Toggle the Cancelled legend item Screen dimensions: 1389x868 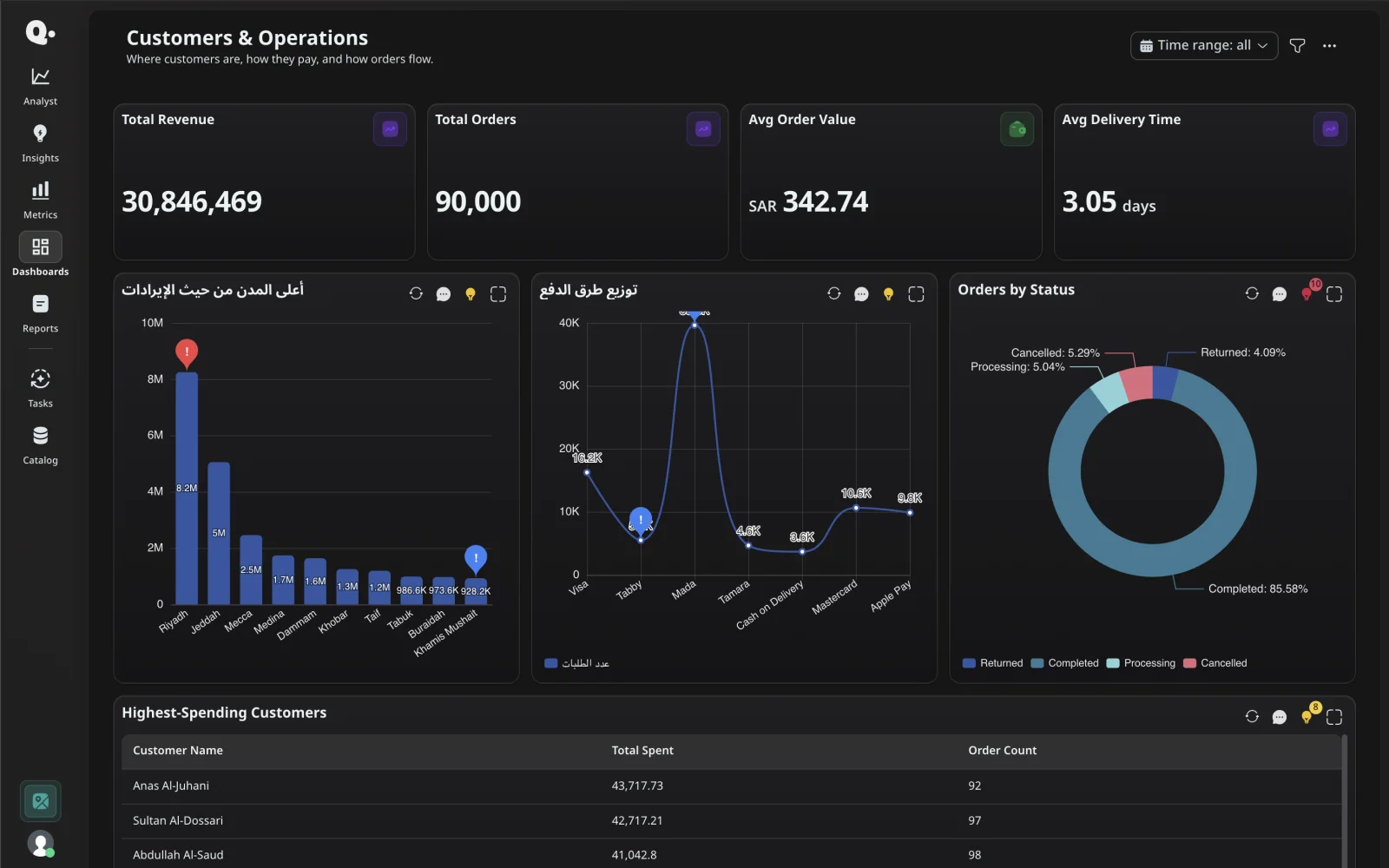click(x=1215, y=663)
